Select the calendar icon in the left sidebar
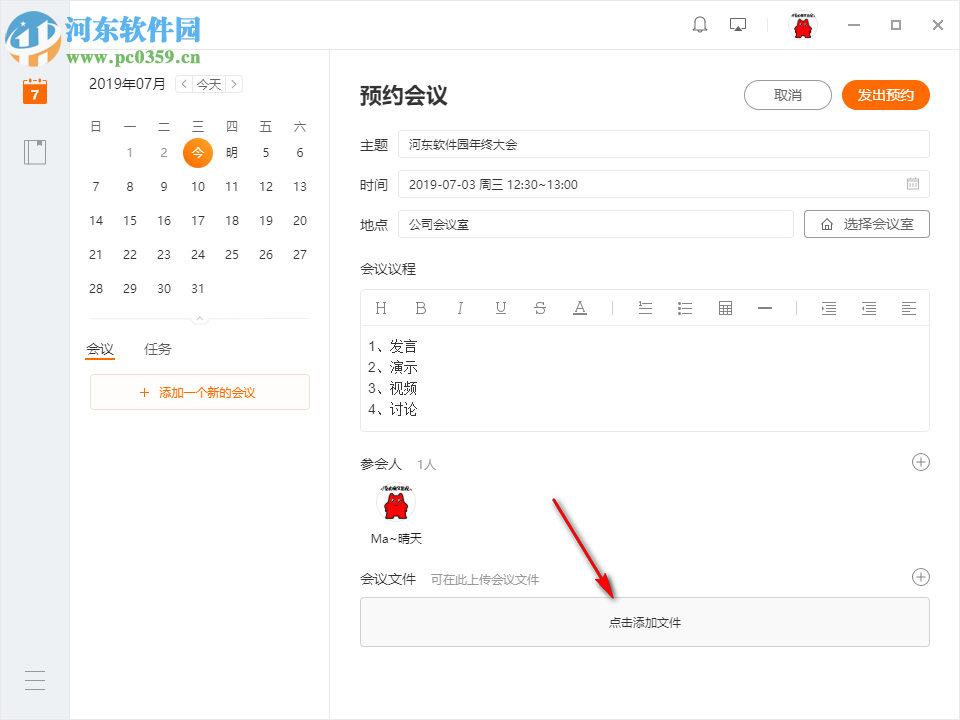 [34, 92]
